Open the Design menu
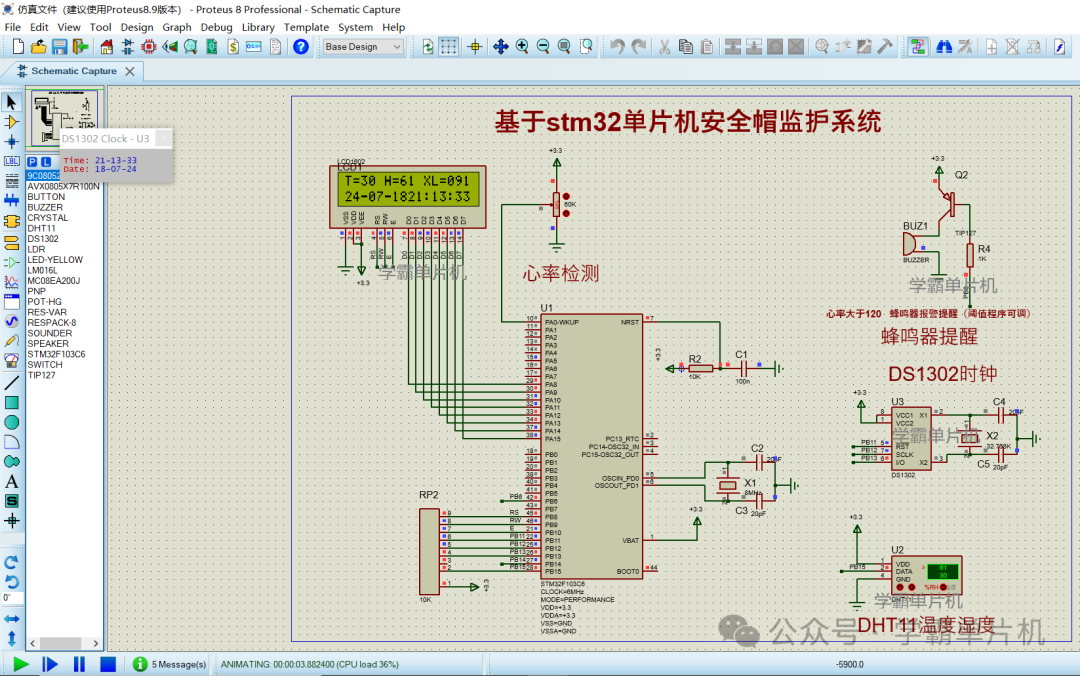 [x=137, y=27]
